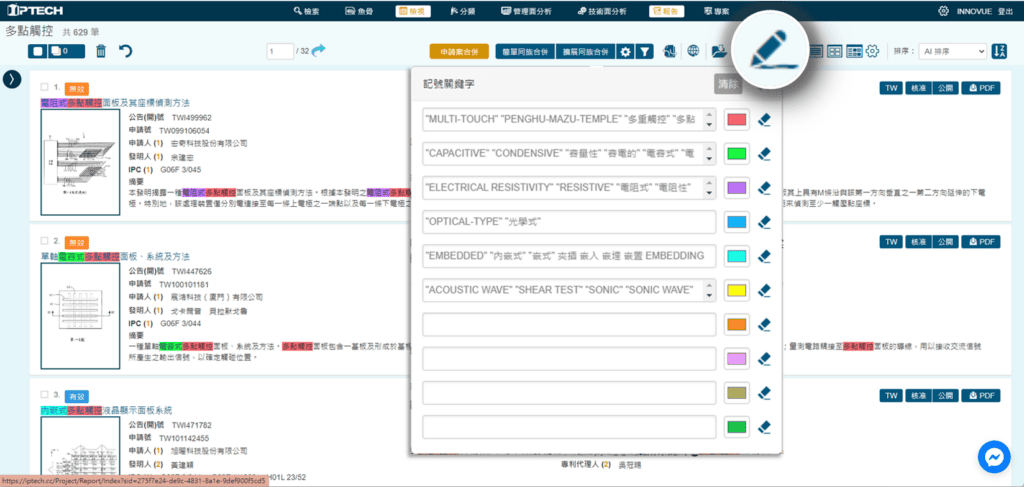Click the highlighter pen keyword marking icon

(x=769, y=49)
